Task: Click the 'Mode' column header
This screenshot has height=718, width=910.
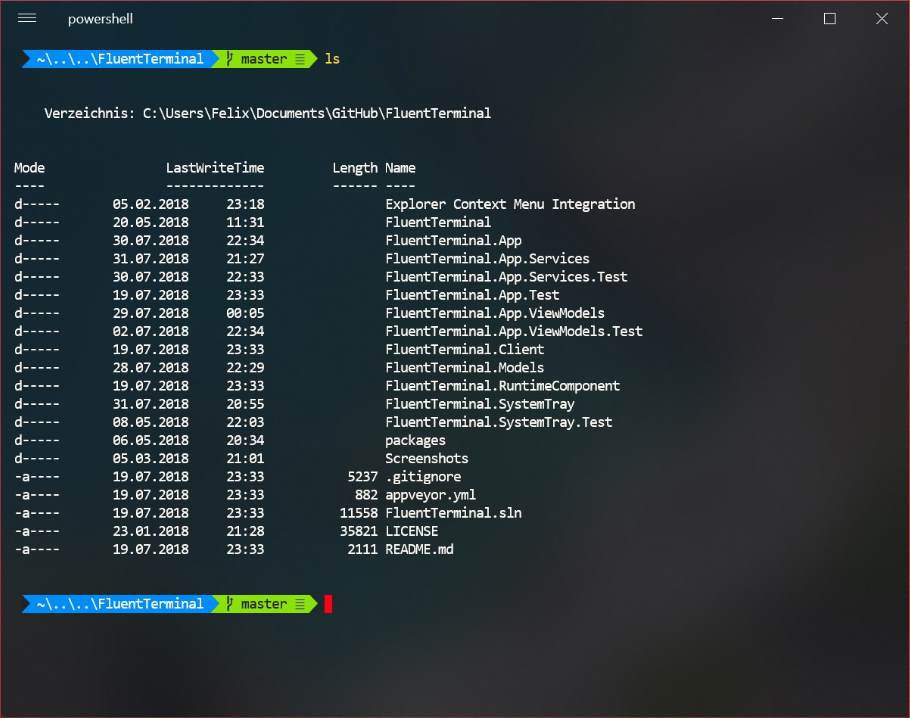Action: [x=29, y=168]
